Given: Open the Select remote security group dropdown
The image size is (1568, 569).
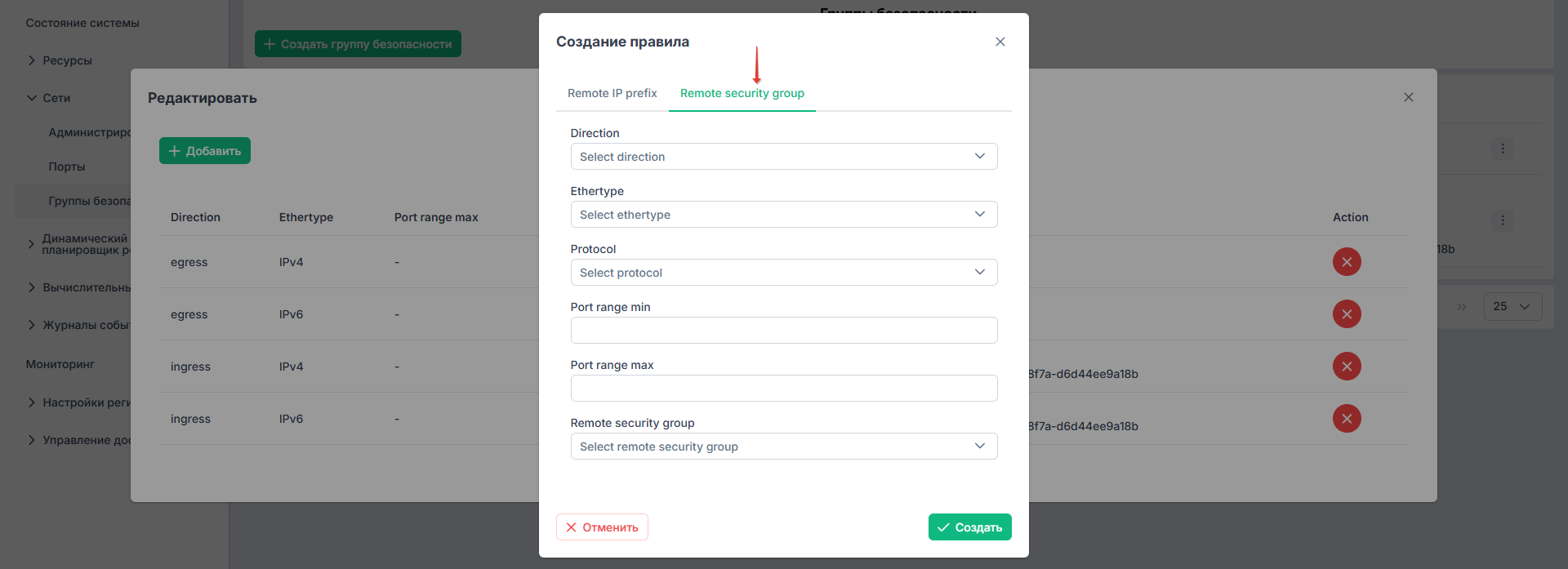Looking at the screenshot, I should point(784,447).
